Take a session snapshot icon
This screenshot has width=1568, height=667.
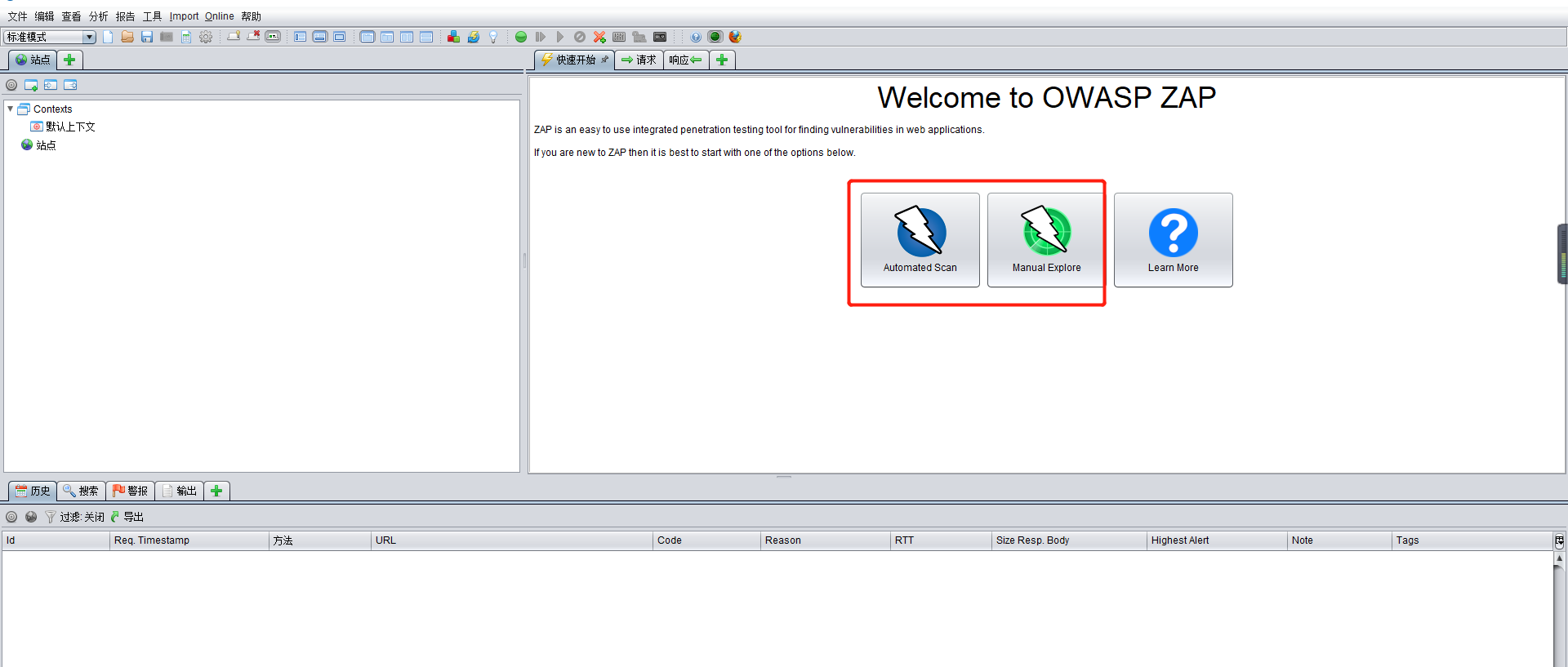coord(167,37)
